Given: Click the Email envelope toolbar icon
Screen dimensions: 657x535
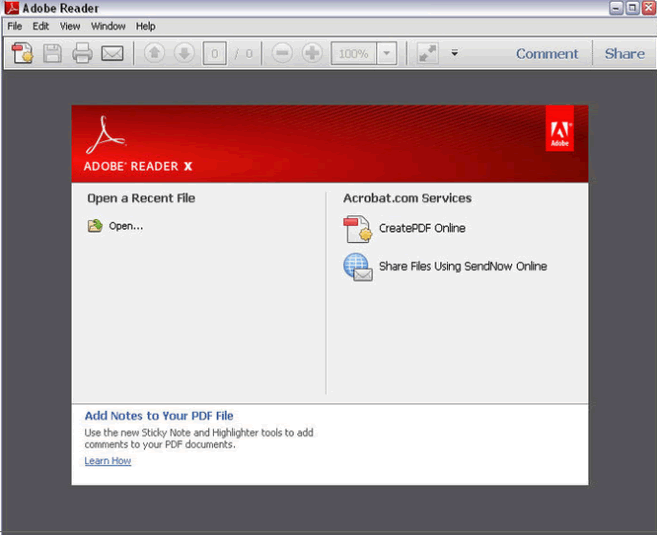Looking at the screenshot, I should pos(112,53).
